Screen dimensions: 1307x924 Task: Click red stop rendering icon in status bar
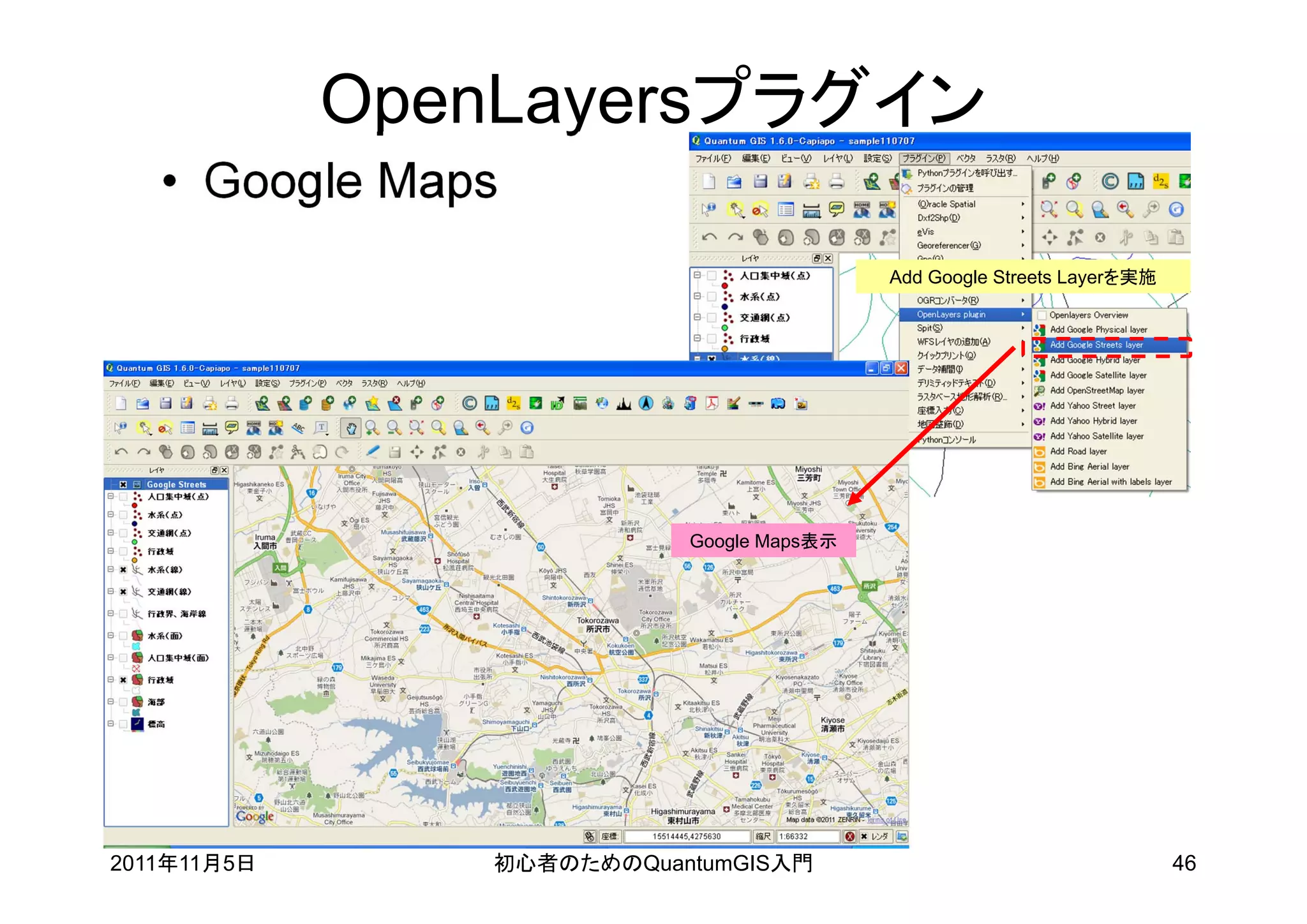click(850, 837)
